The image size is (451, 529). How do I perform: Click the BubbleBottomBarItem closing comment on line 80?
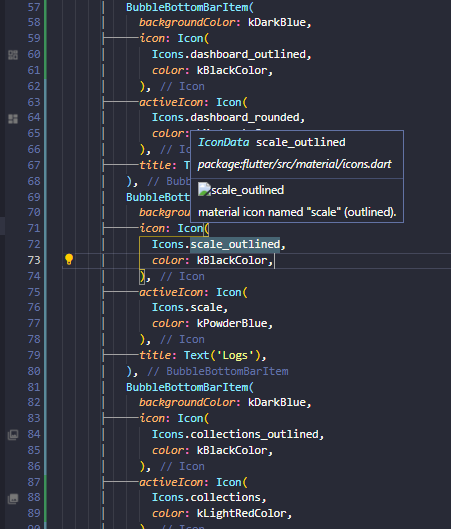point(218,371)
